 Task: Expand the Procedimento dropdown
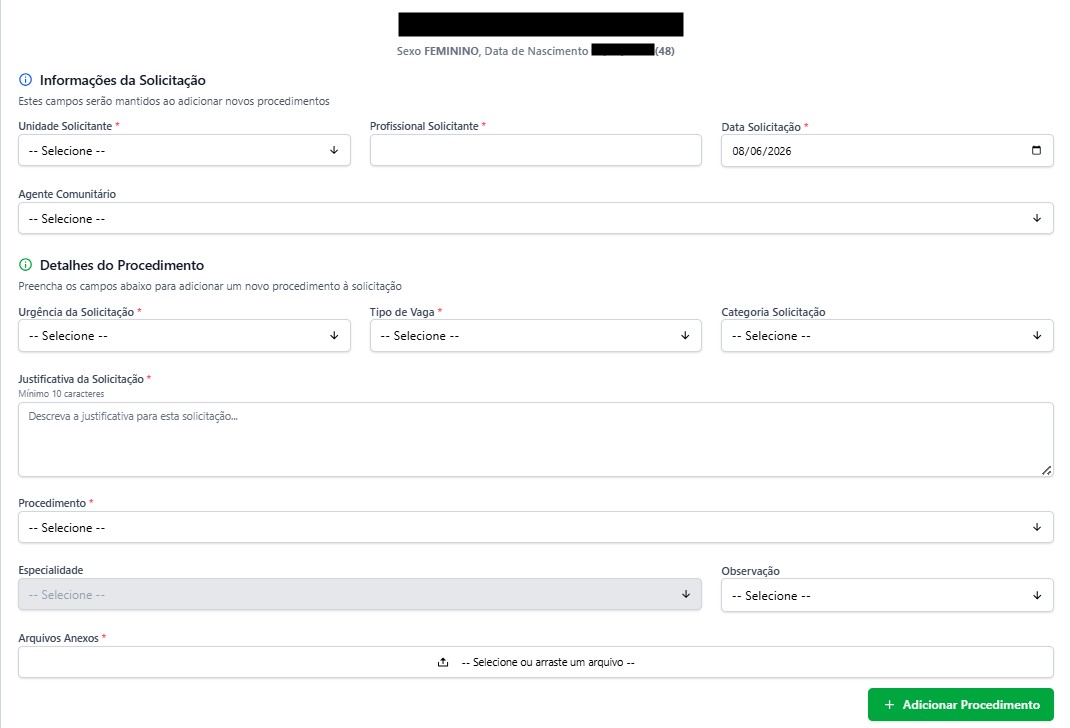536,527
